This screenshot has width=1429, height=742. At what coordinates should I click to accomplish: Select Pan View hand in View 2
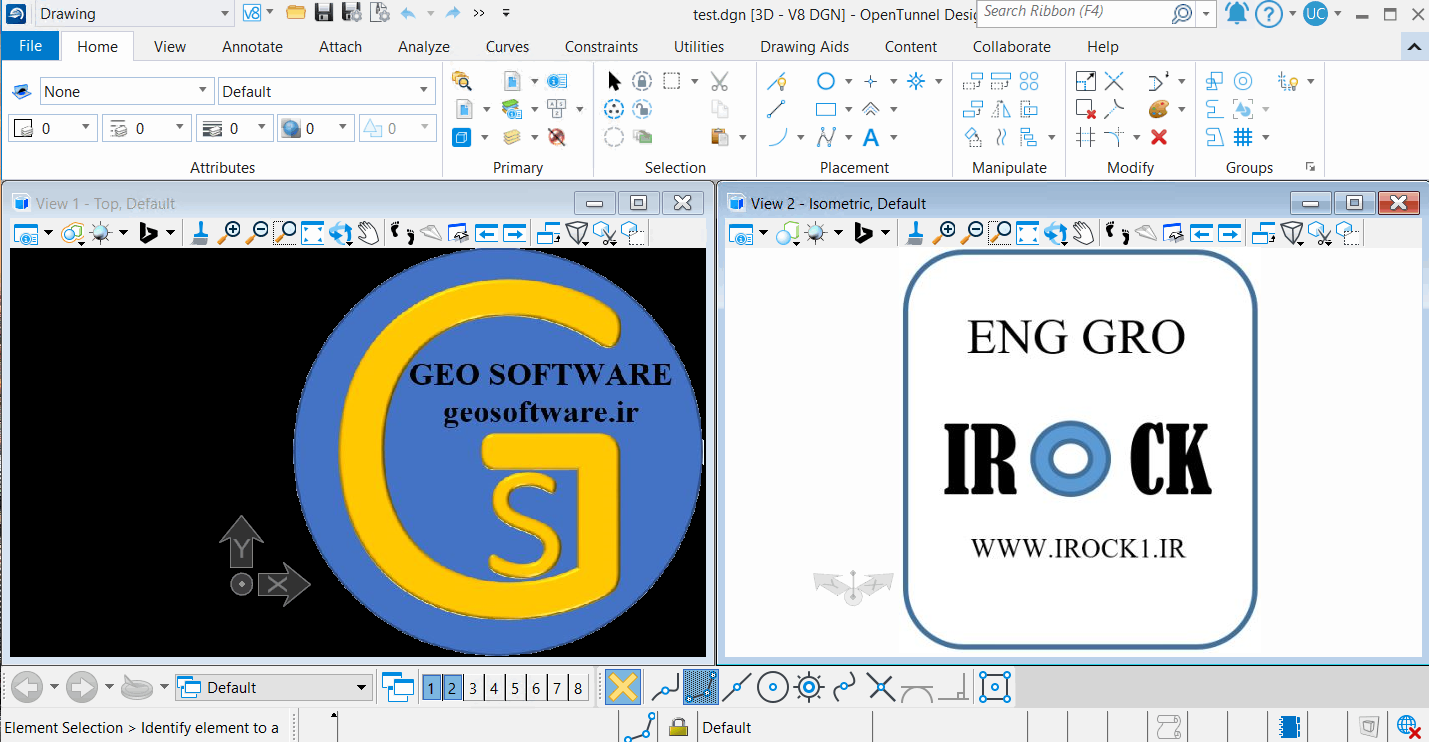coord(1083,233)
